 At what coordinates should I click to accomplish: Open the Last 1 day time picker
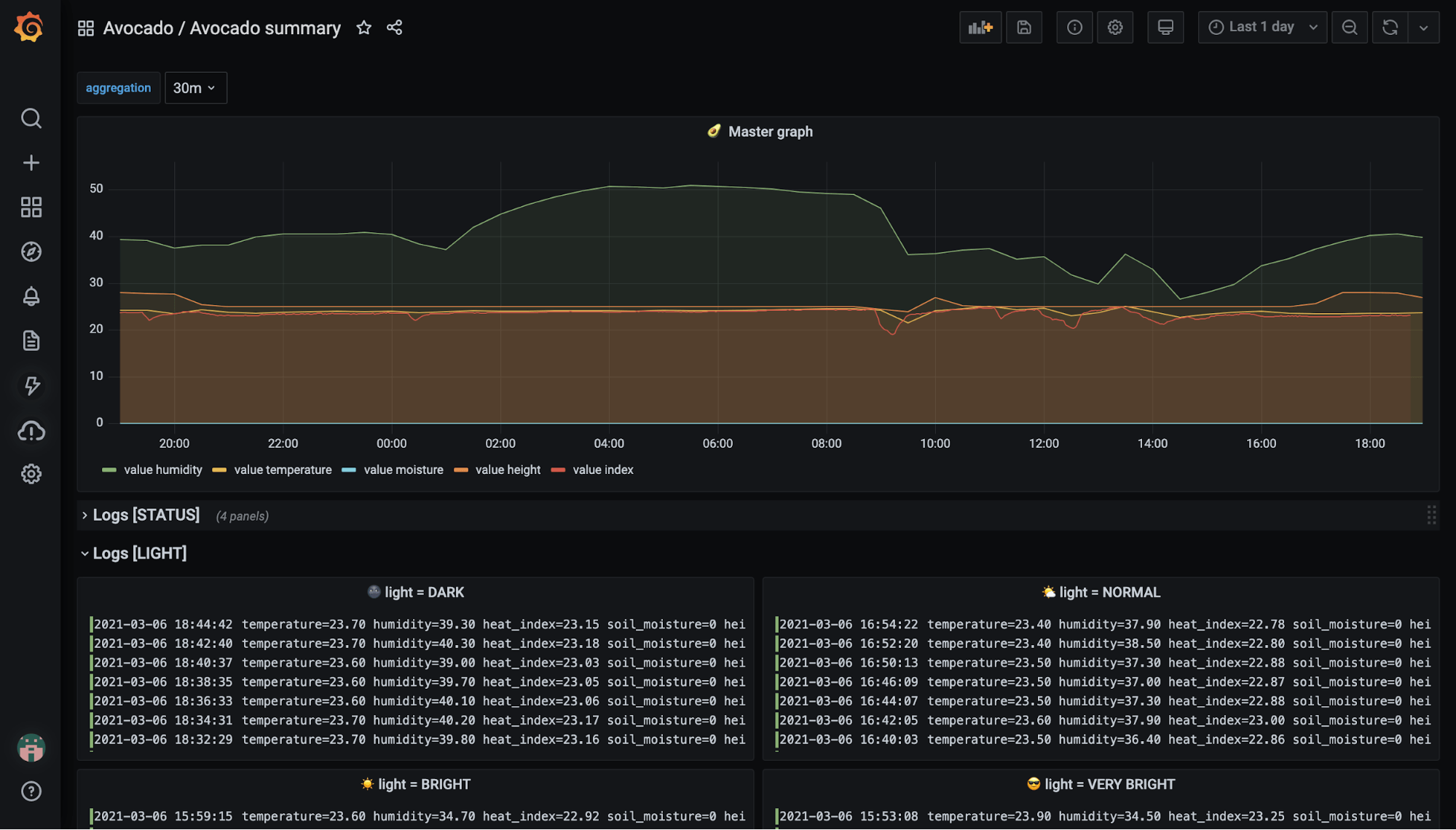(1262, 28)
